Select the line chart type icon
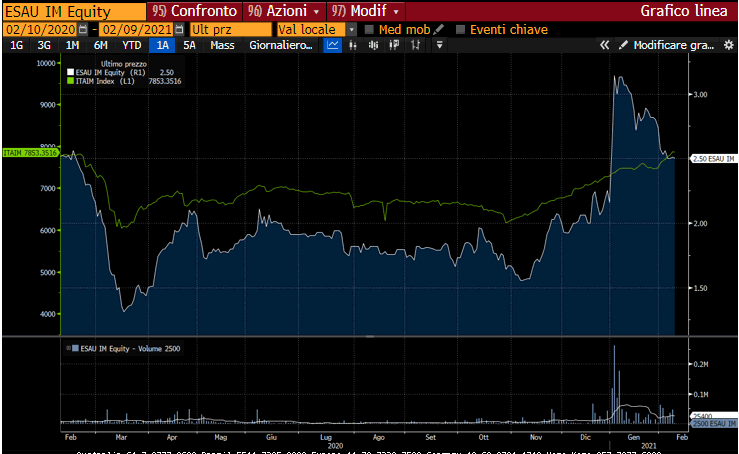Image resolution: width=739 pixels, height=454 pixels. tap(333, 46)
